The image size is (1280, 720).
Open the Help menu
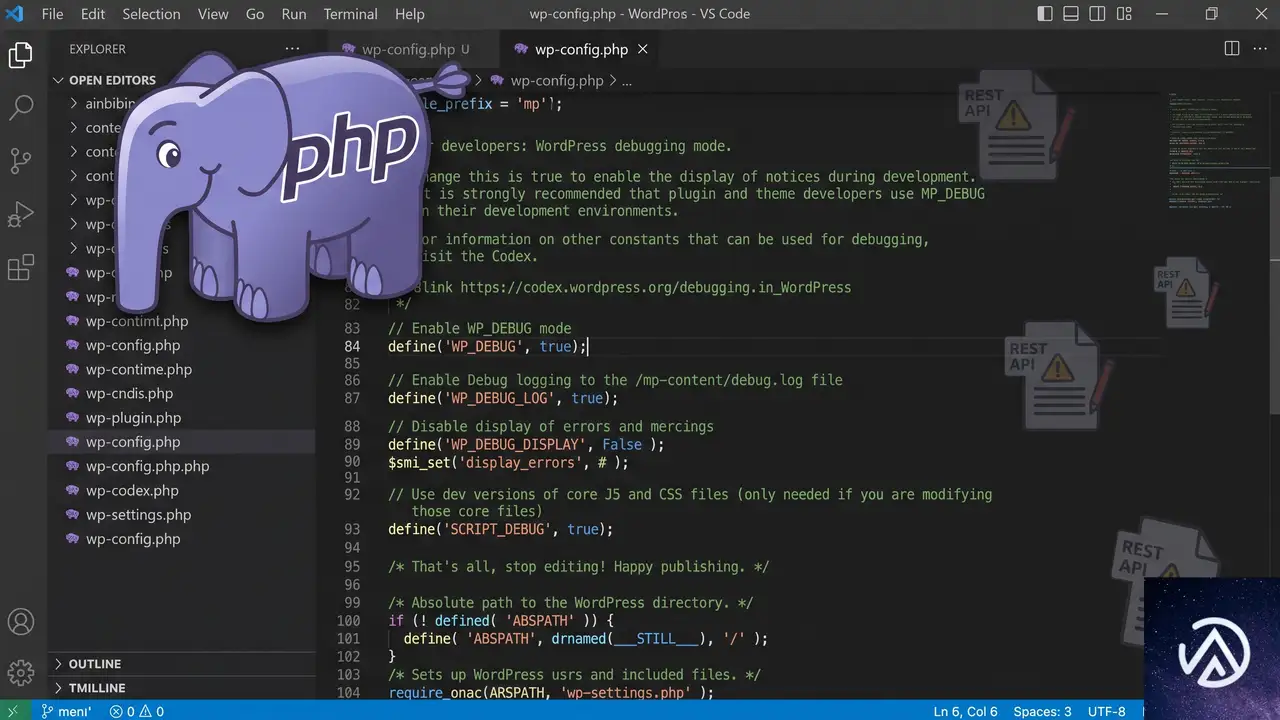pos(410,14)
